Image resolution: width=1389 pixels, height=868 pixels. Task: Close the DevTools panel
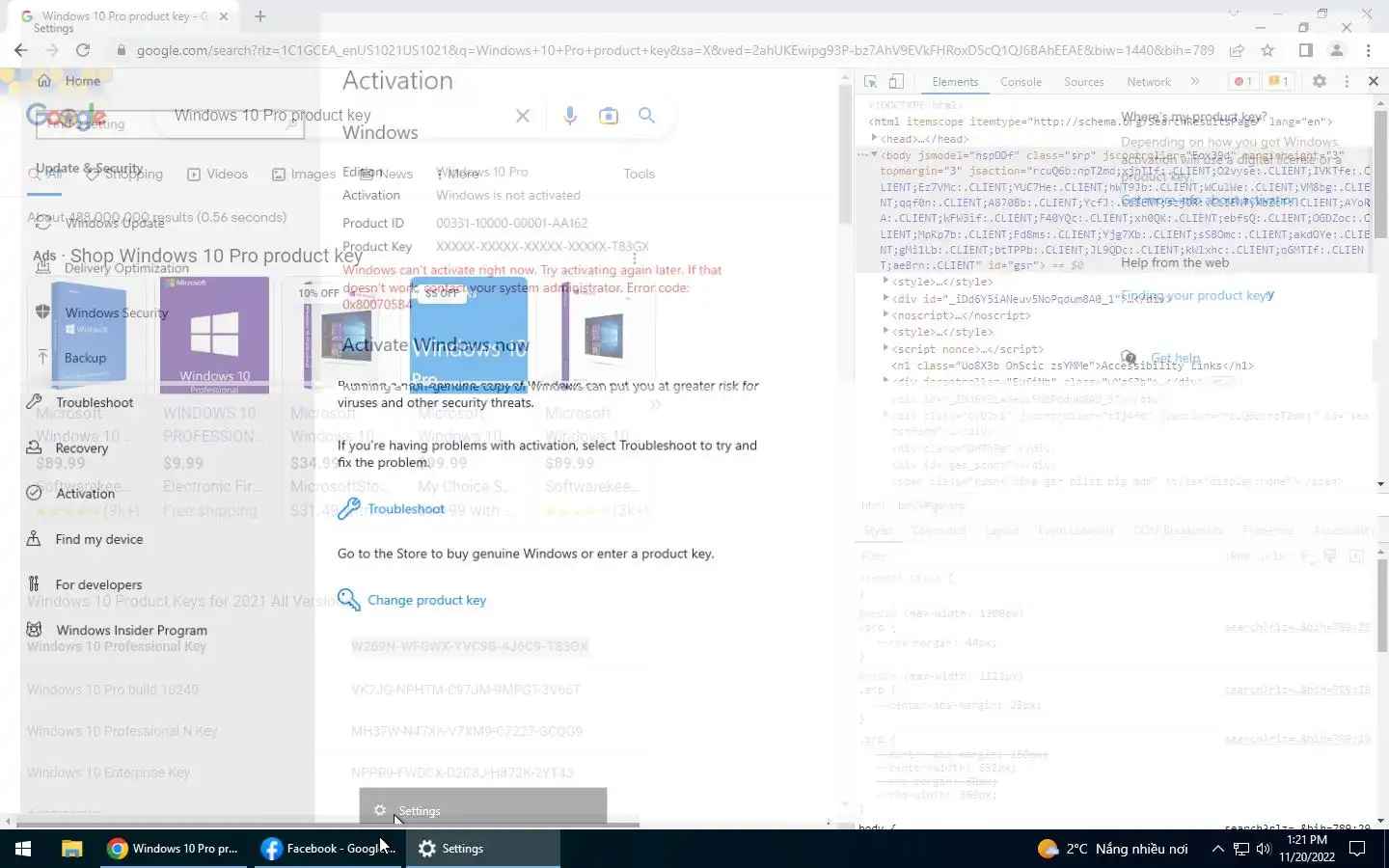click(1374, 82)
